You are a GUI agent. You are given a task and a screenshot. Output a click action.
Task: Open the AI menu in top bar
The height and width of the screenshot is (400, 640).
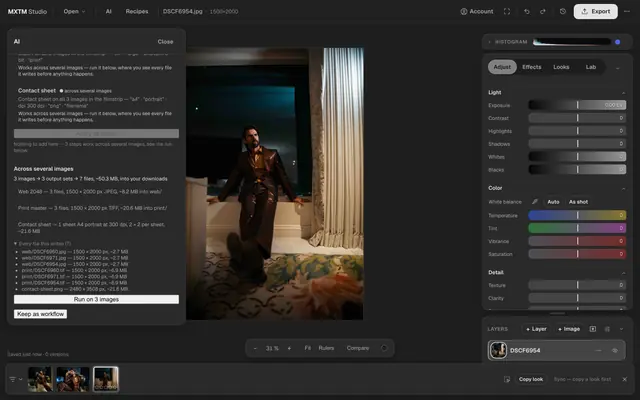(x=109, y=11)
